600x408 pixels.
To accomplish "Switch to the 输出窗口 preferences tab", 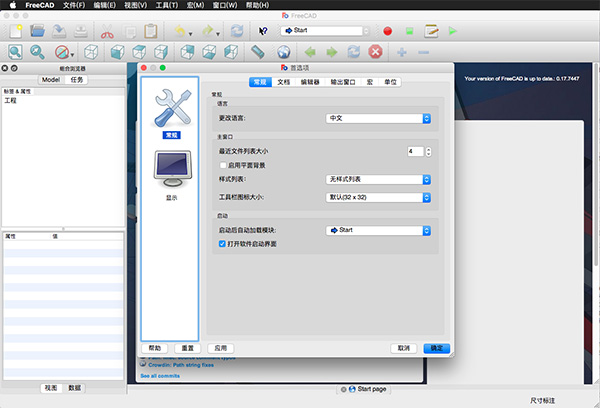I will (x=343, y=82).
